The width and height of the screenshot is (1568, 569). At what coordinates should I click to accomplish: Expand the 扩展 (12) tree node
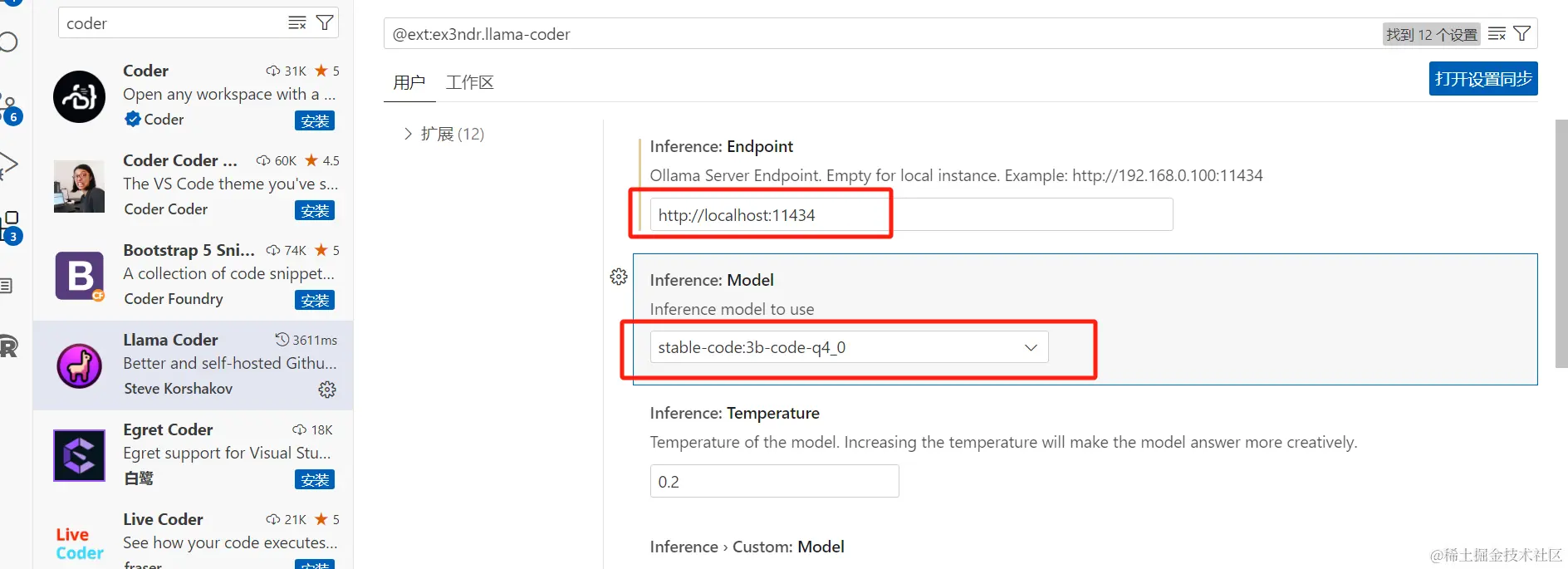click(443, 134)
